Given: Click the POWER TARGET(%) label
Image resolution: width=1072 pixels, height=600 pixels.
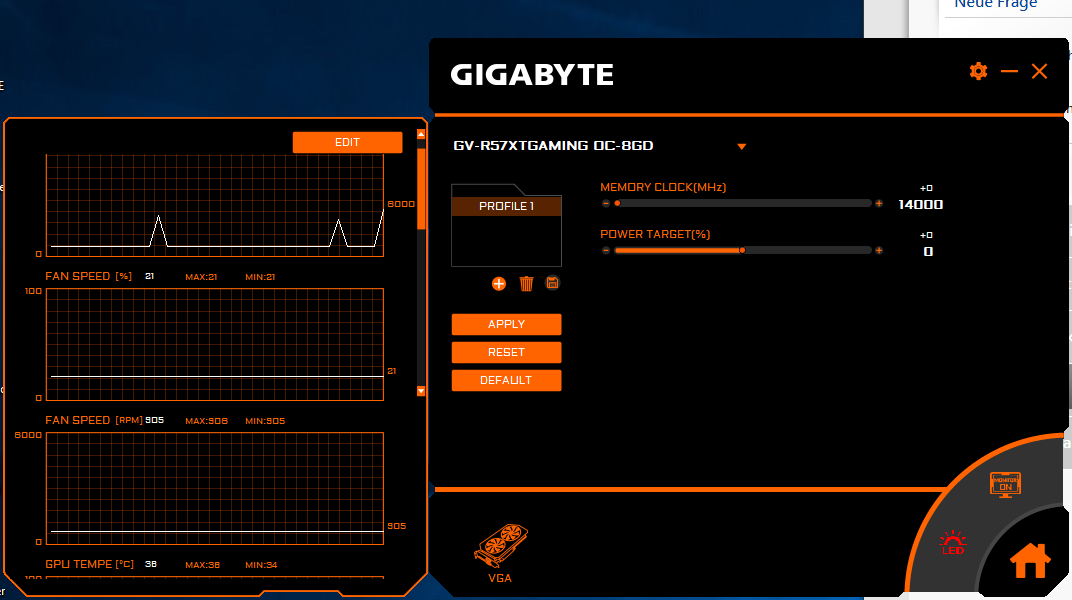Looking at the screenshot, I should click(x=655, y=234).
